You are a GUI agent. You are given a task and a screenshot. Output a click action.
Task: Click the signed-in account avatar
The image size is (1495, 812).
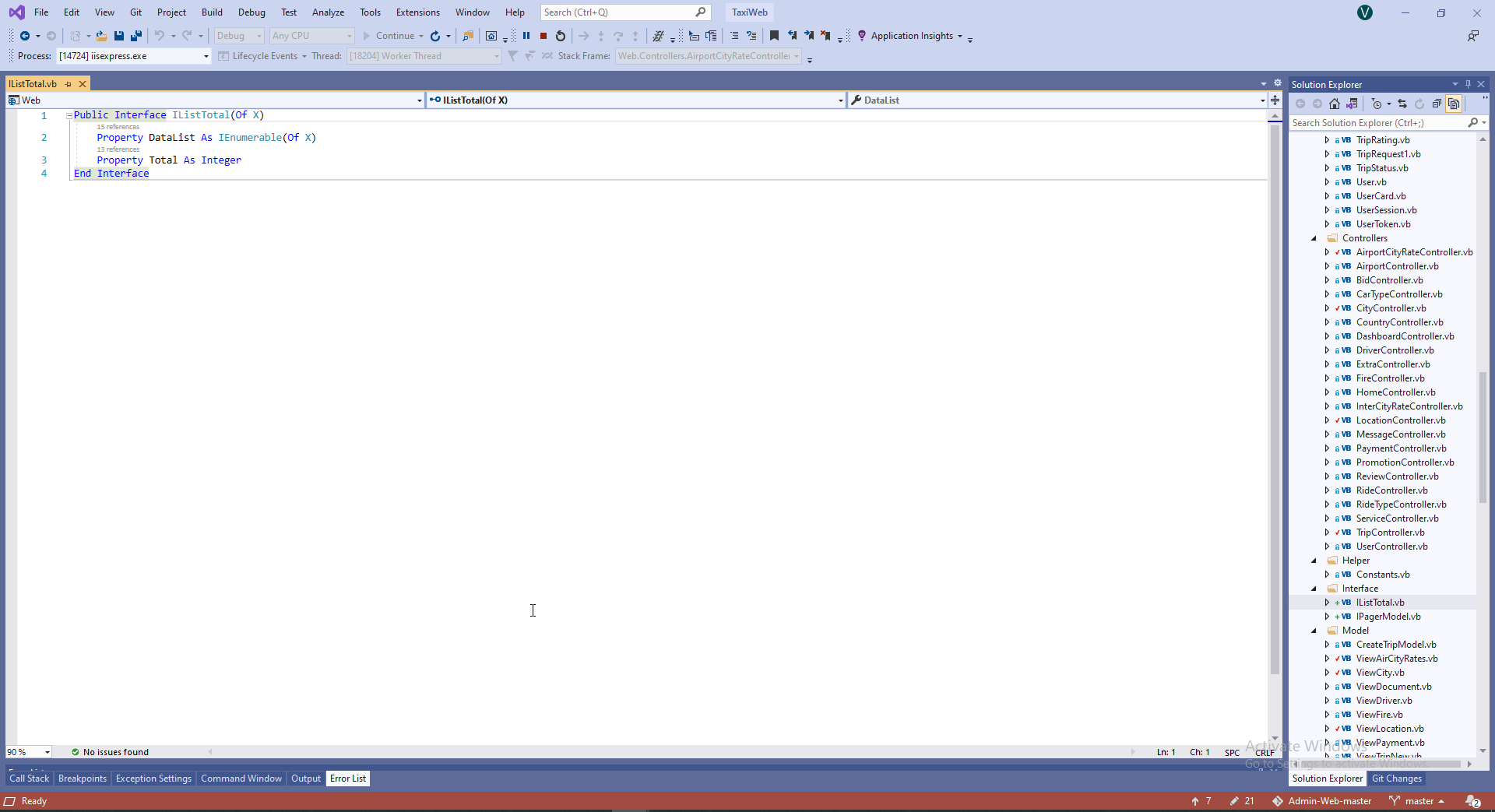click(1365, 12)
